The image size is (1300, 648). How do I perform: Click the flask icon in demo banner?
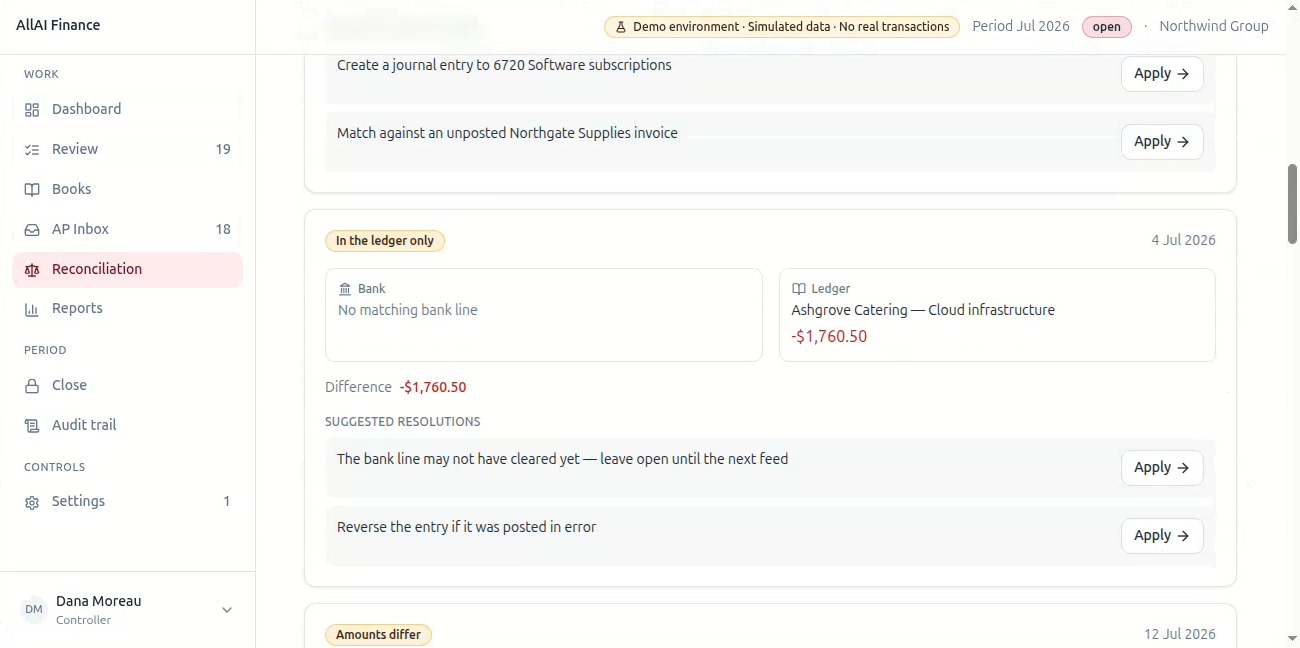tap(621, 27)
